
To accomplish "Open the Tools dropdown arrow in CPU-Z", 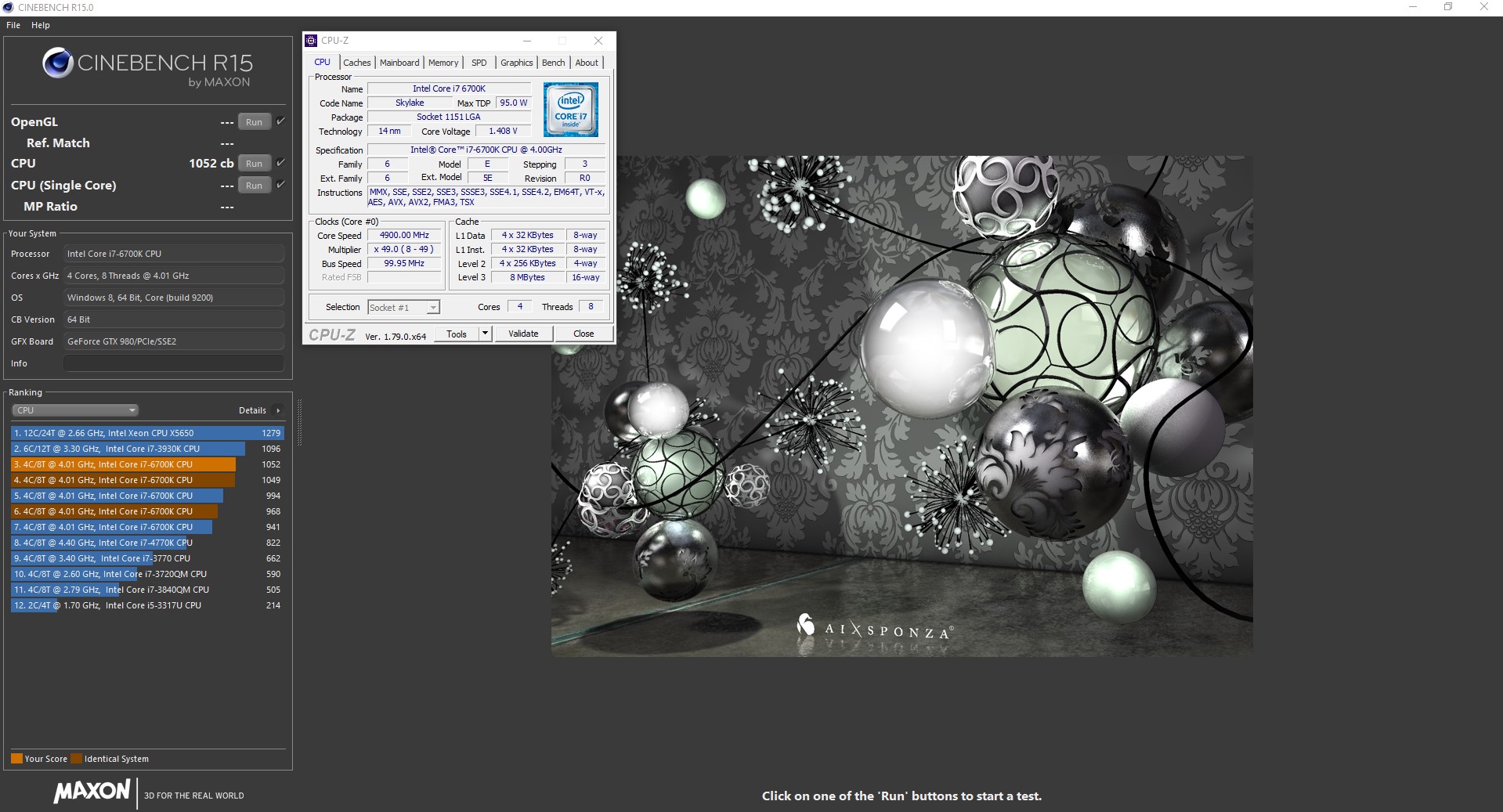I will 485,334.
